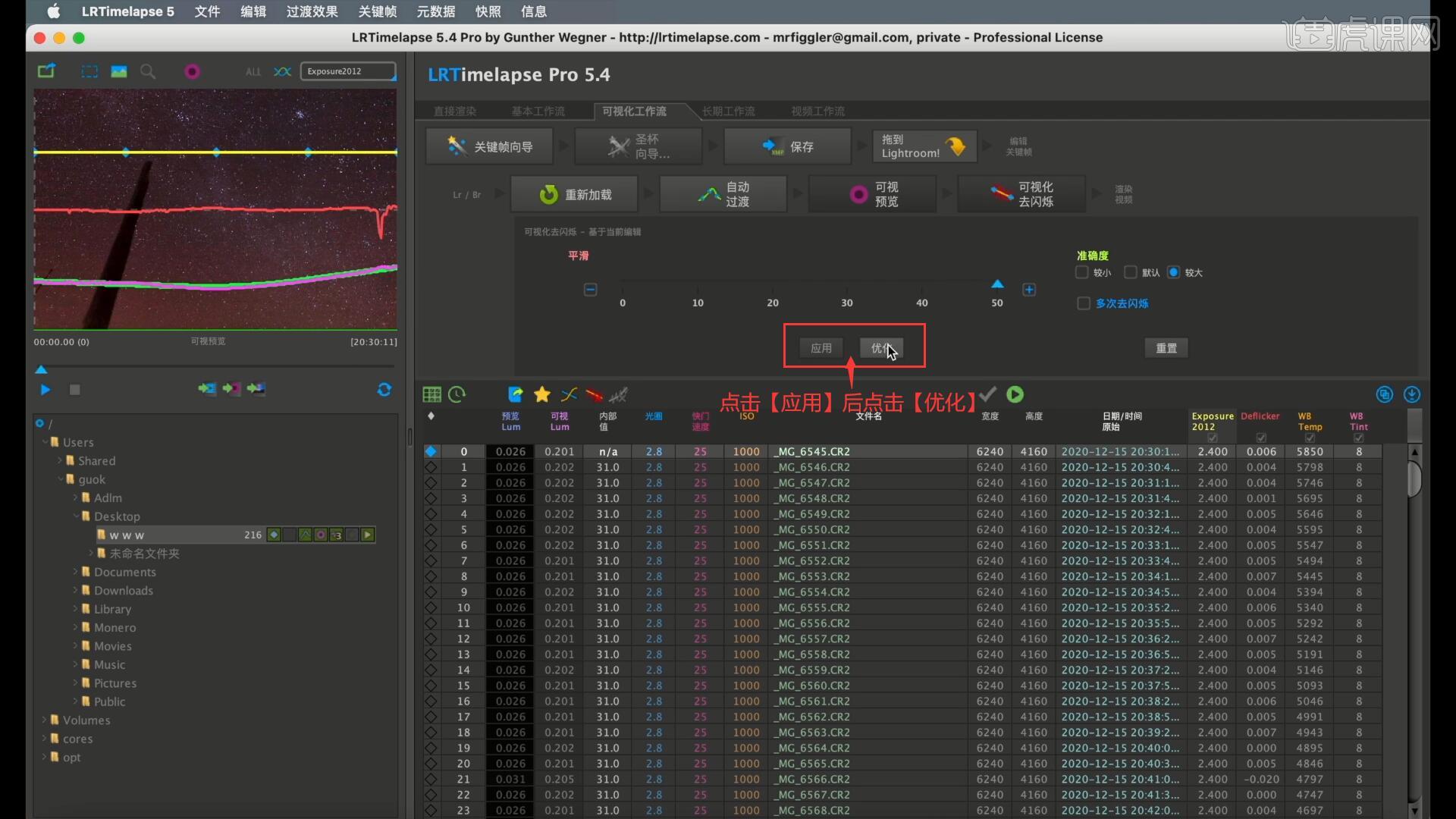
Task: Click the yellow star icon above table
Action: coord(541,394)
